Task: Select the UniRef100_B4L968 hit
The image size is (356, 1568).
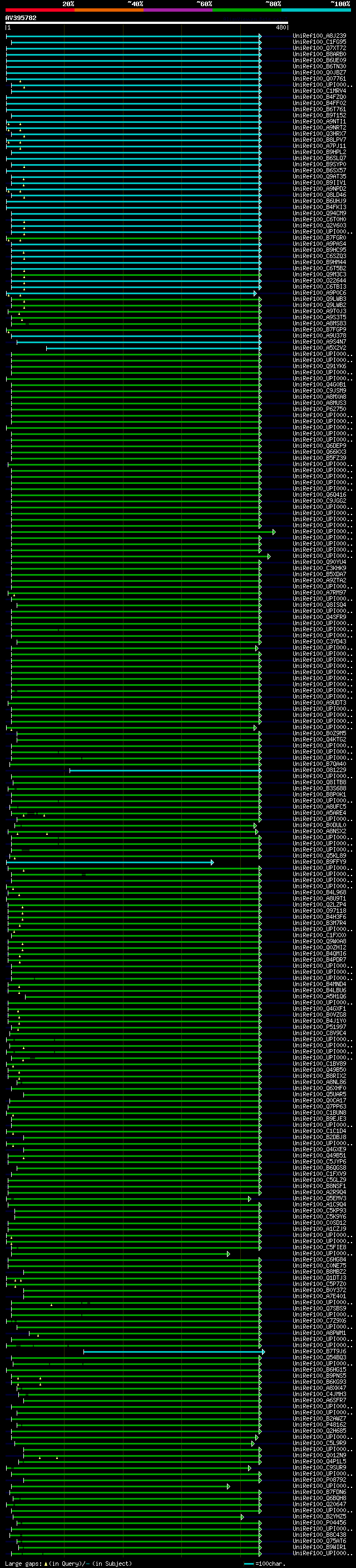Action: (319, 892)
